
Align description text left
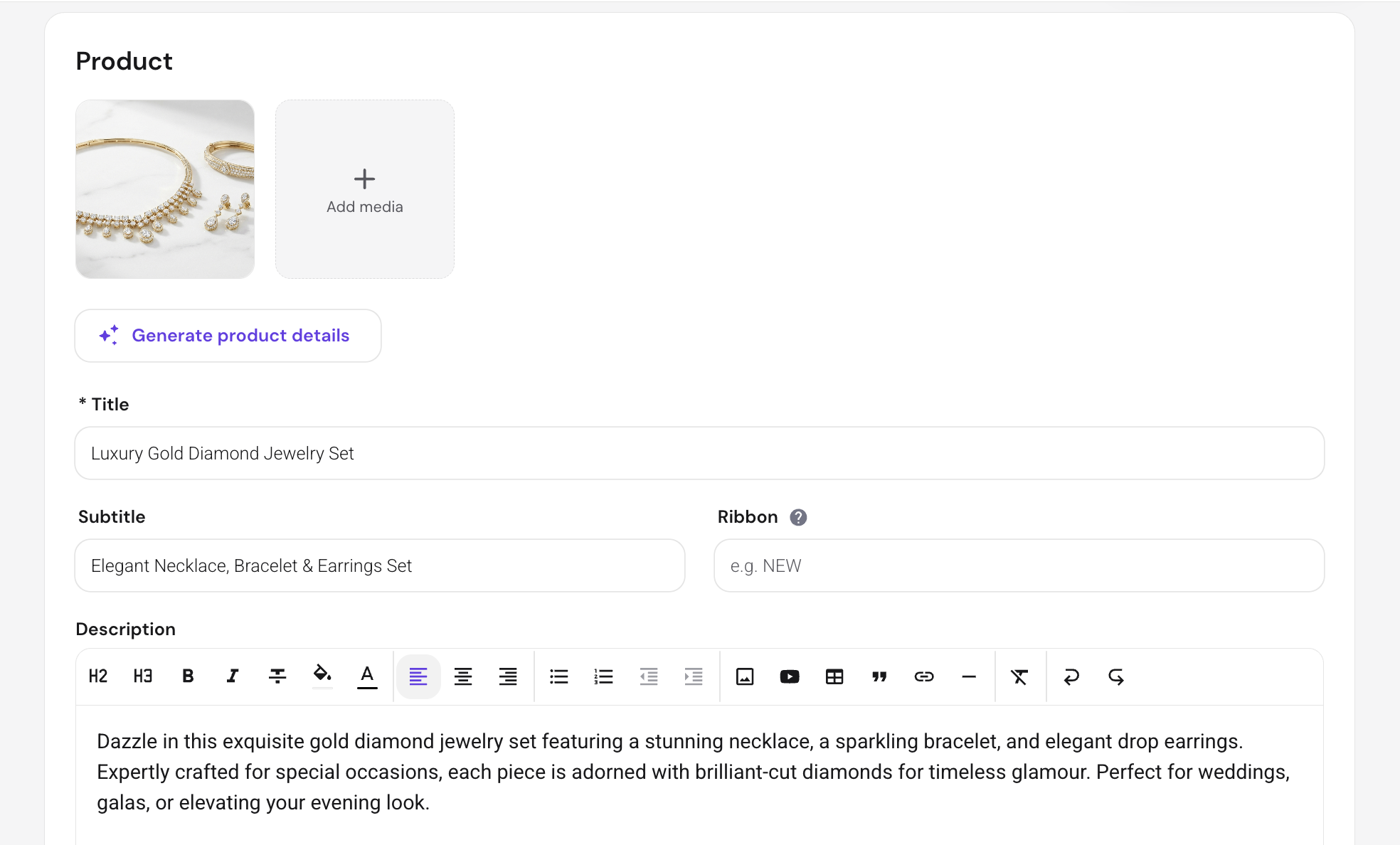coord(418,676)
